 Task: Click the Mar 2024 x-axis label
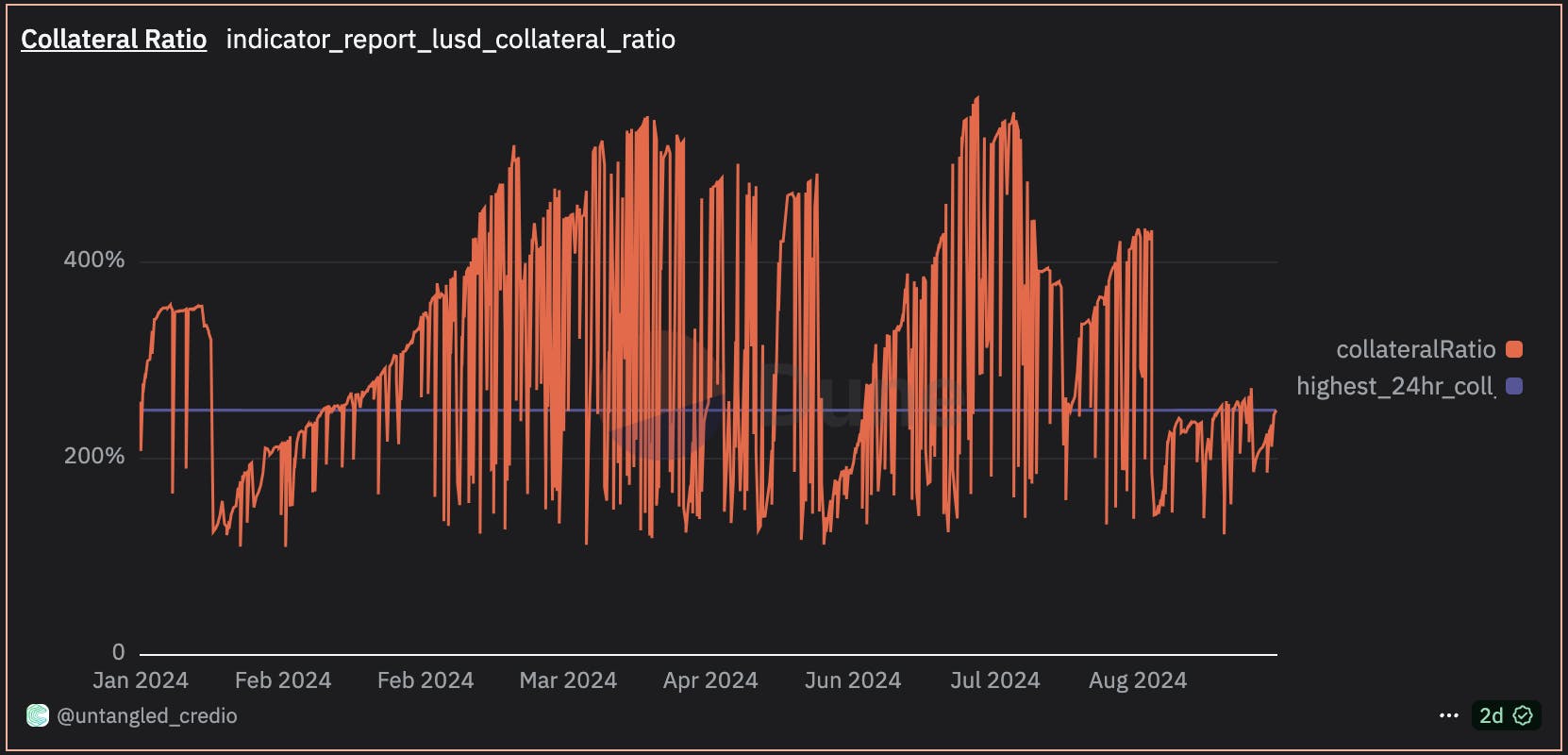[x=568, y=680]
